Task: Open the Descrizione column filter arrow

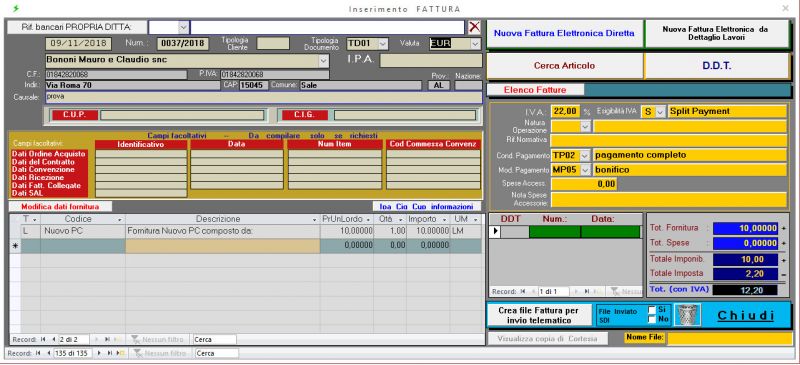Action: 315,220
